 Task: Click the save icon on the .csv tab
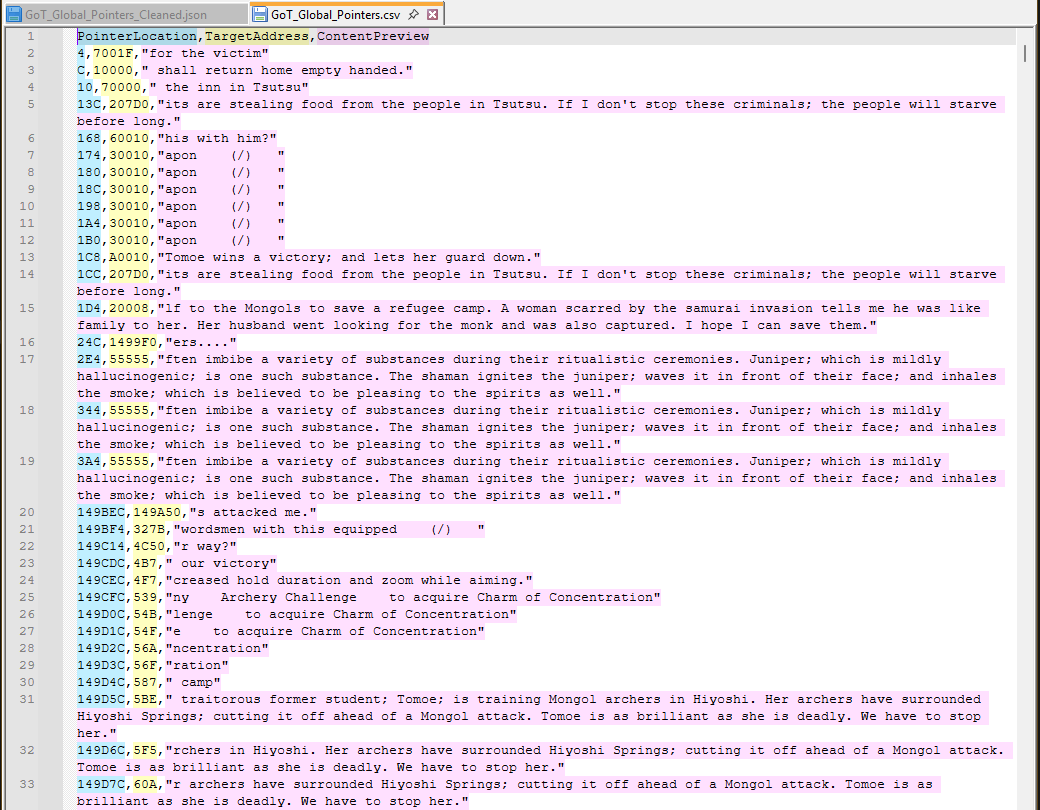pyautogui.click(x=261, y=14)
